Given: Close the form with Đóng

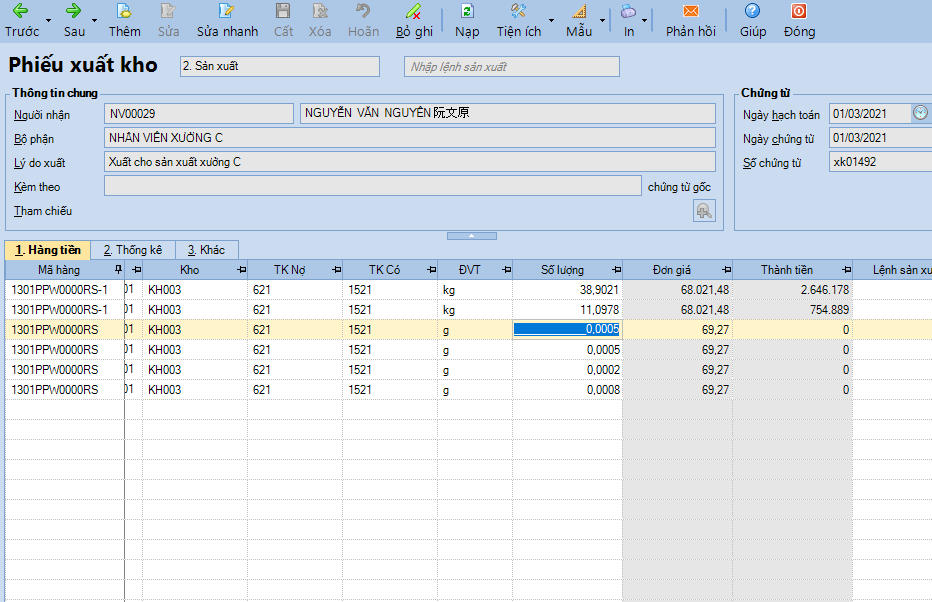Looking at the screenshot, I should coord(799,20).
